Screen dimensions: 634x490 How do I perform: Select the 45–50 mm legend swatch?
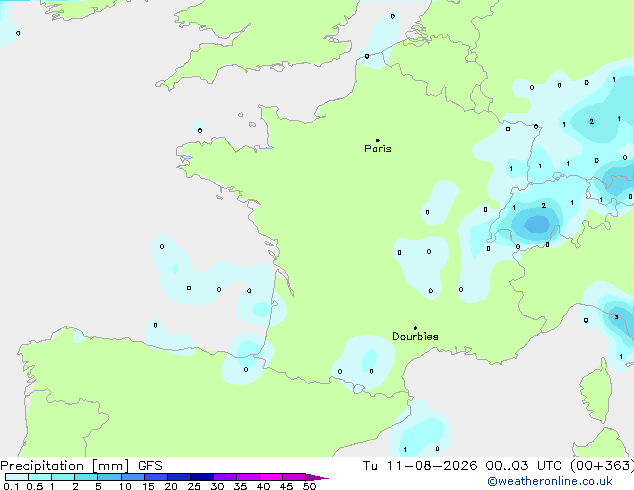point(294,477)
